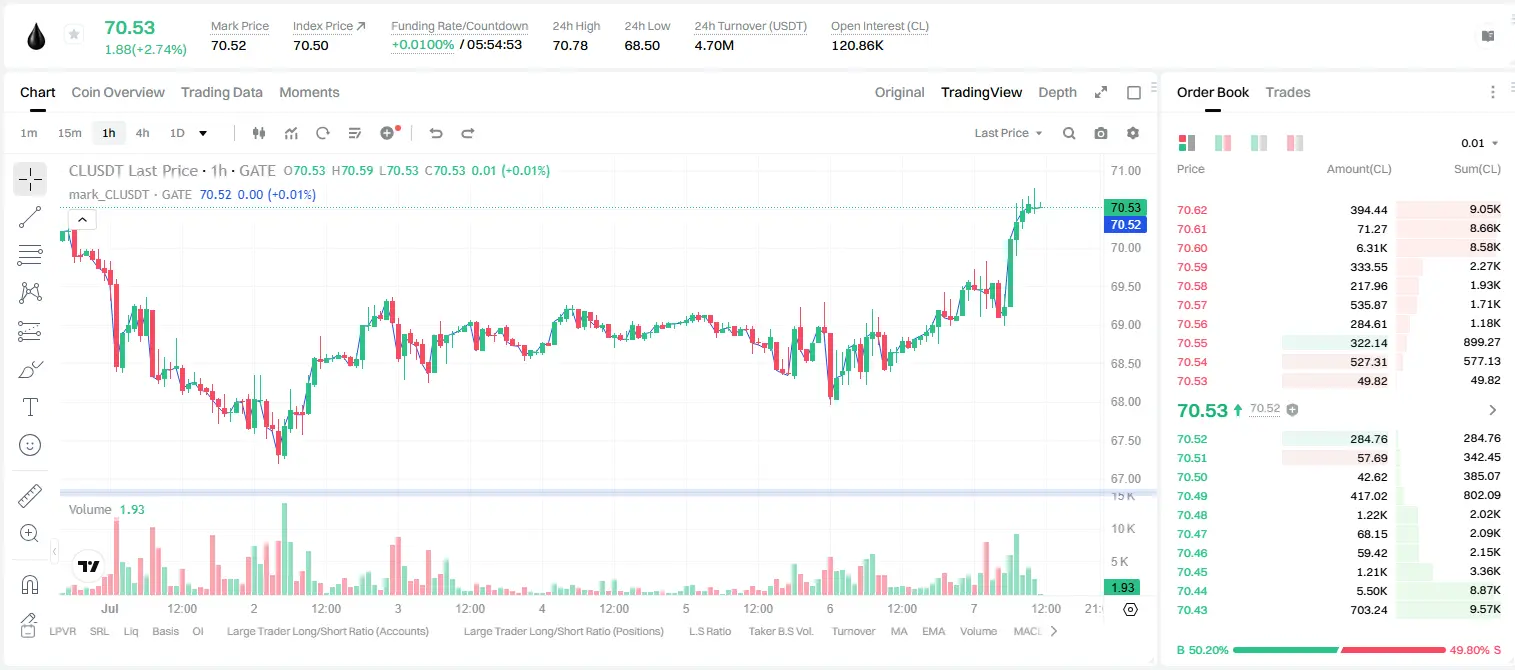
Task: Select the trend line drawing tool
Action: coord(30,217)
